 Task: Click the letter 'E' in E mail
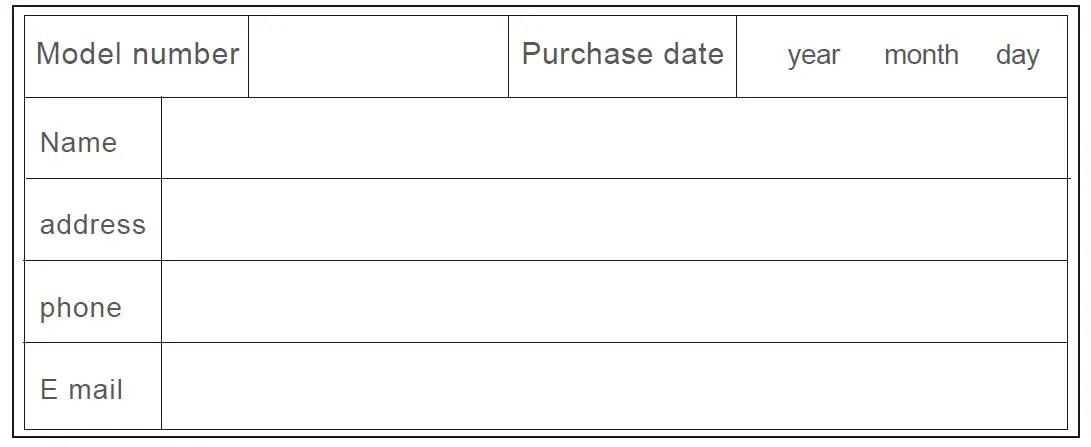[49, 389]
